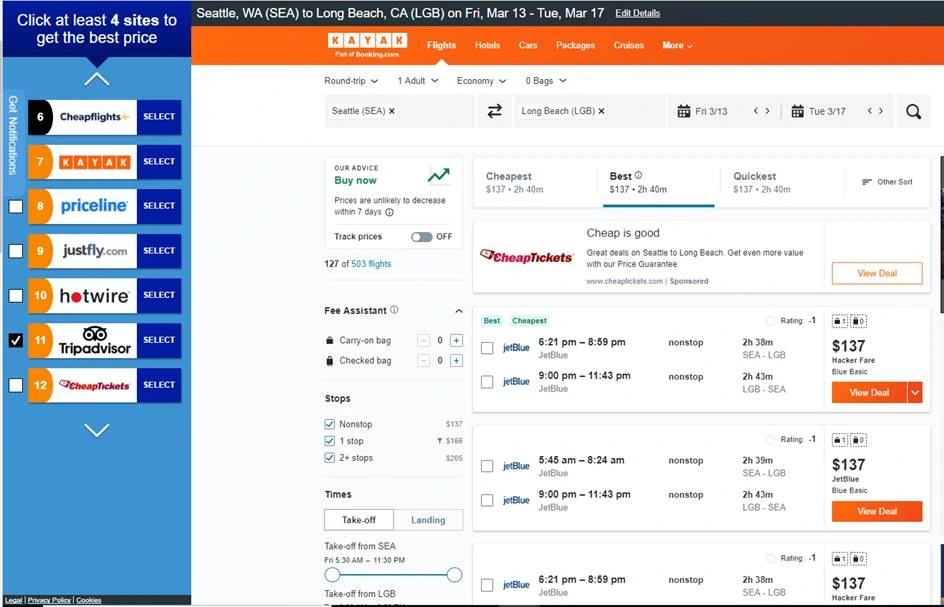Decrease checked bag count
Screen dimensions: 944x607
click(424, 361)
